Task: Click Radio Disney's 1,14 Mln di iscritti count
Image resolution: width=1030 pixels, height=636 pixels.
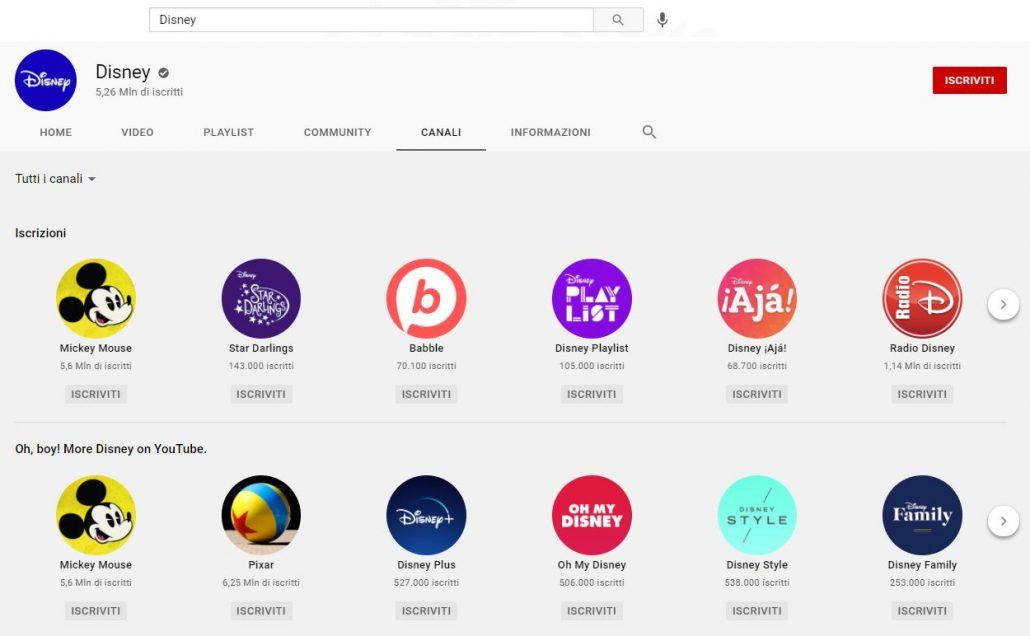Action: [922, 366]
